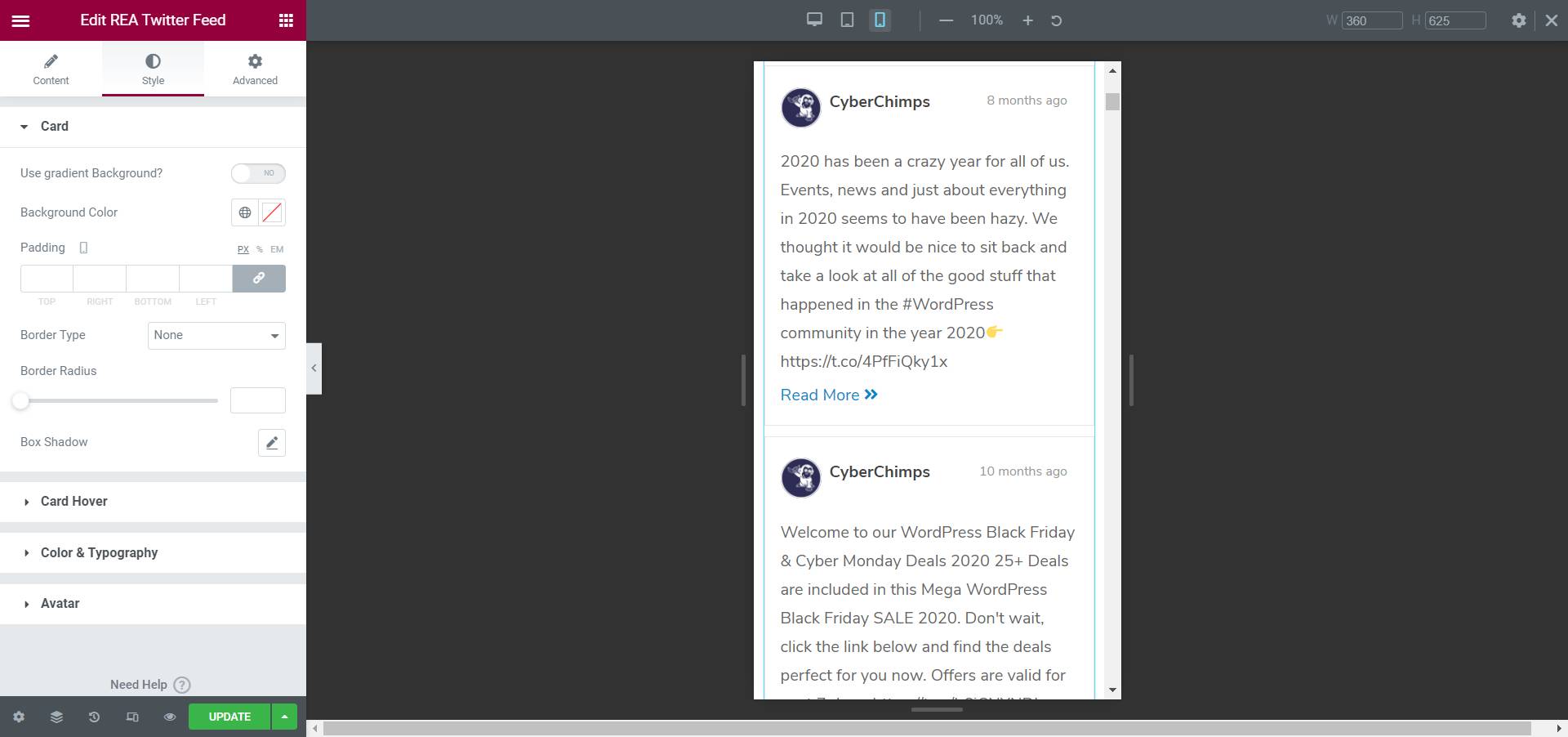Switch to Mobile preview mode

click(880, 20)
